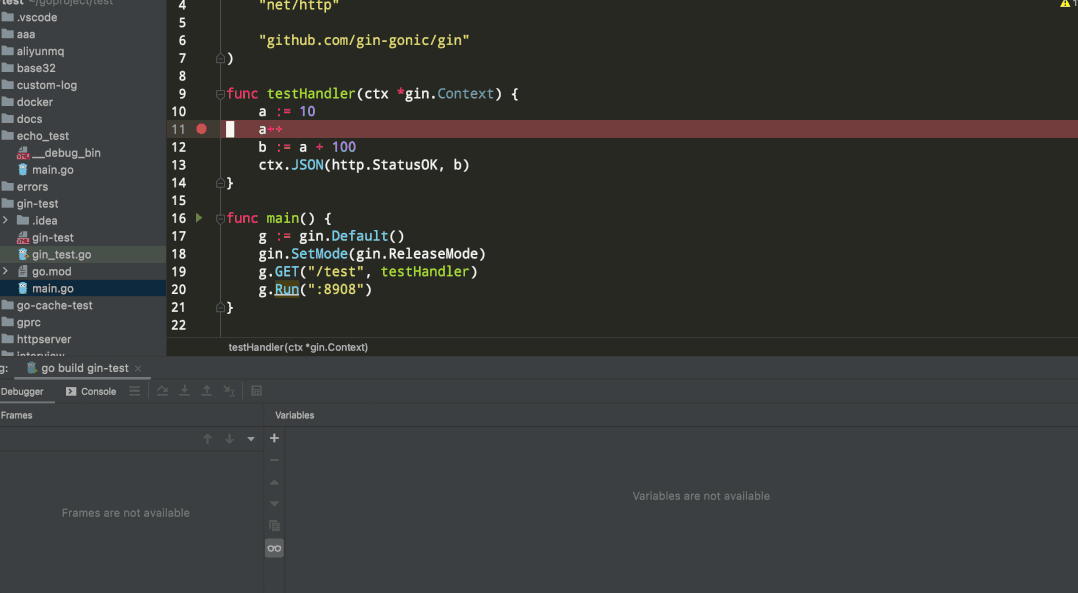Click the Step Over debugger icon
This screenshot has height=593, width=1078.
pos(162,391)
